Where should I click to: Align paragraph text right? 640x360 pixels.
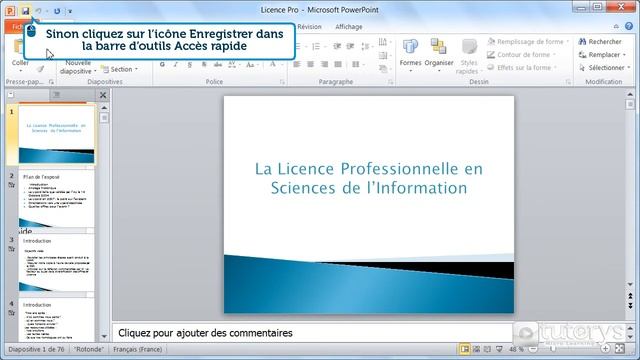(324, 64)
